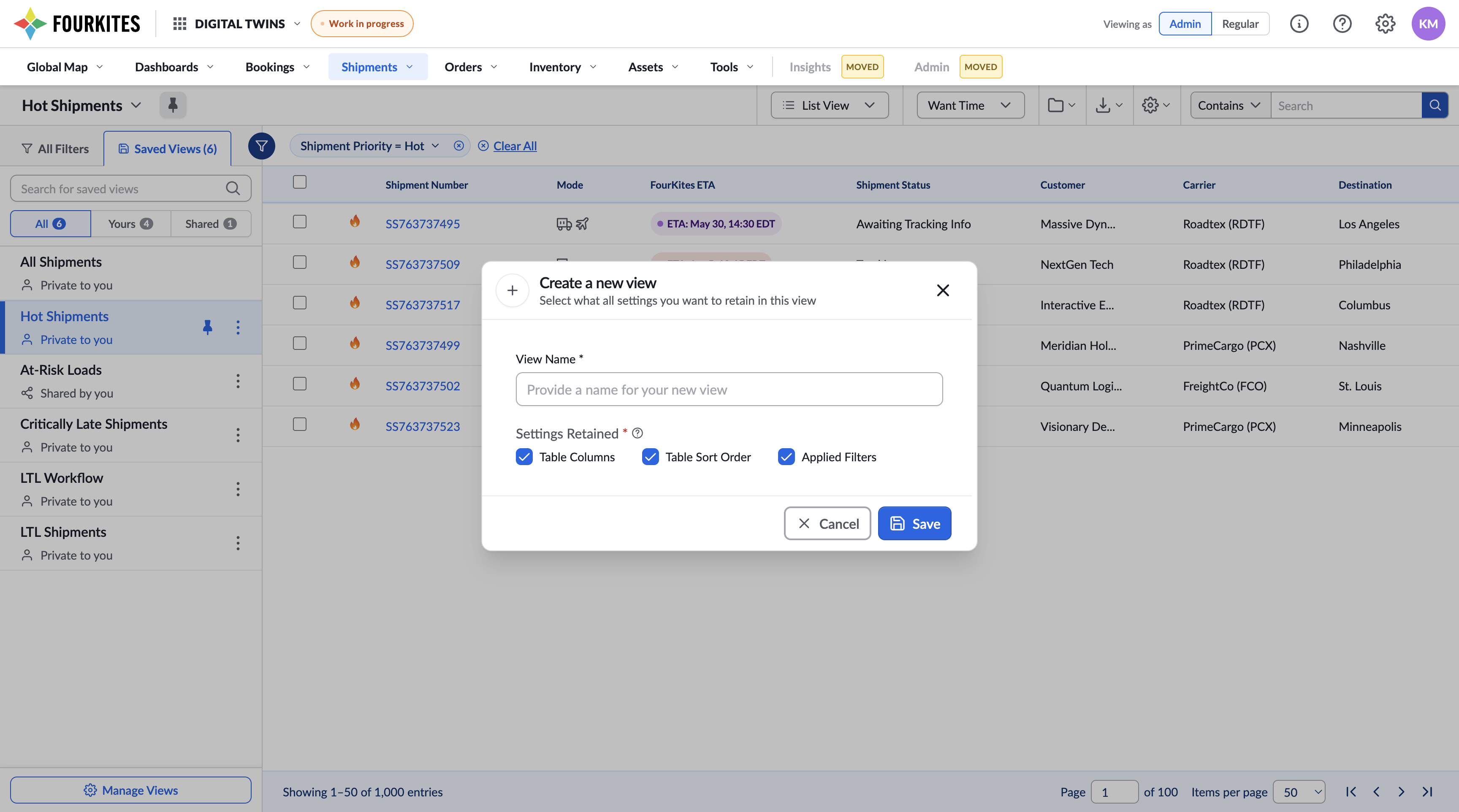Viewport: 1459px width, 812px height.
Task: Expand the Digital Twins product switcher
Action: tap(297, 24)
